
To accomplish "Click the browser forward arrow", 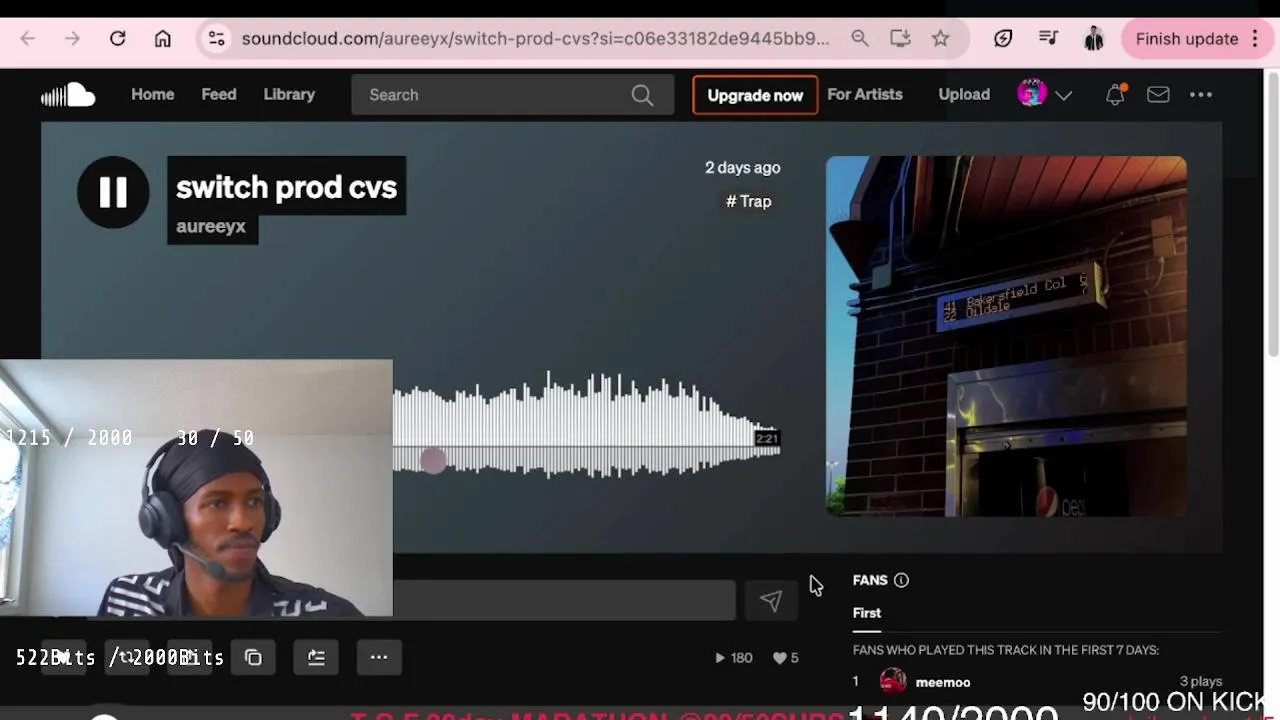I will click(72, 39).
